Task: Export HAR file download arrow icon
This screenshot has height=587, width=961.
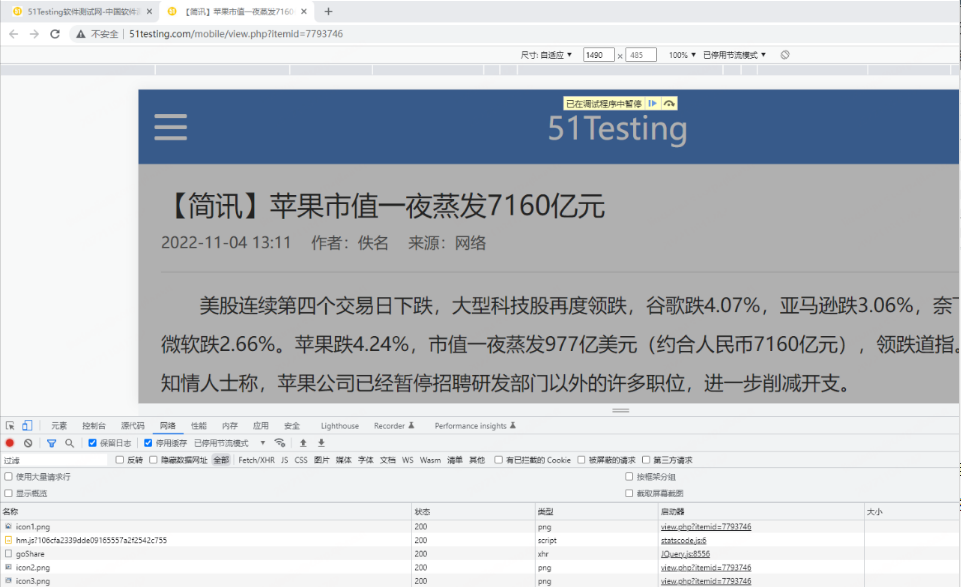Action: click(321, 442)
